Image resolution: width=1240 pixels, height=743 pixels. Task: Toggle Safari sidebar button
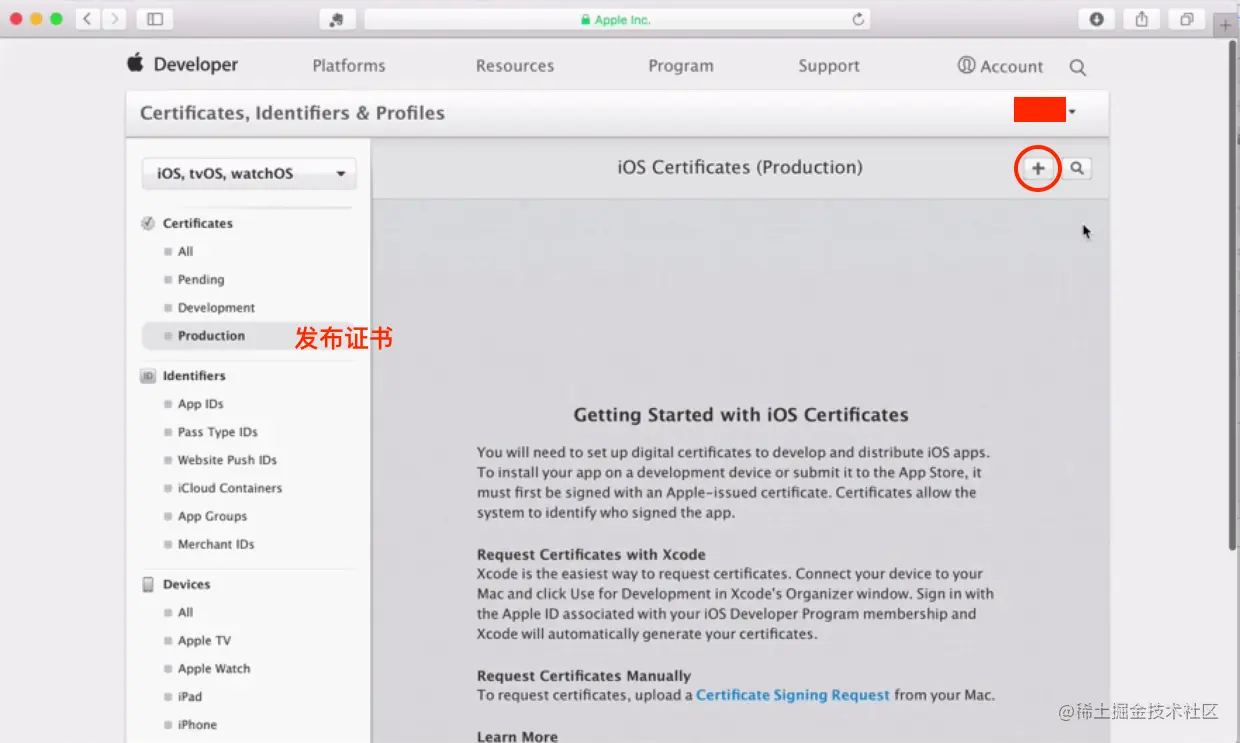pos(155,19)
